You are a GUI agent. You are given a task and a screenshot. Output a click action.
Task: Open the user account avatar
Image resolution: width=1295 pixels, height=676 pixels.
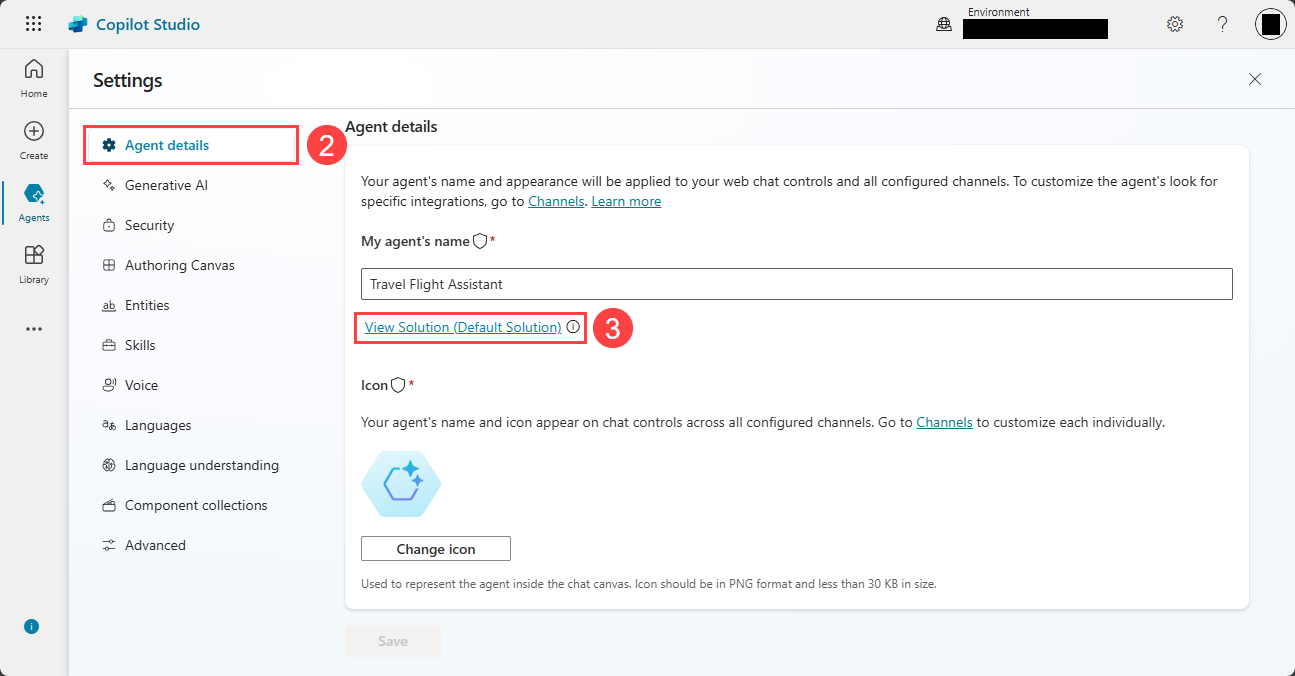point(1270,24)
